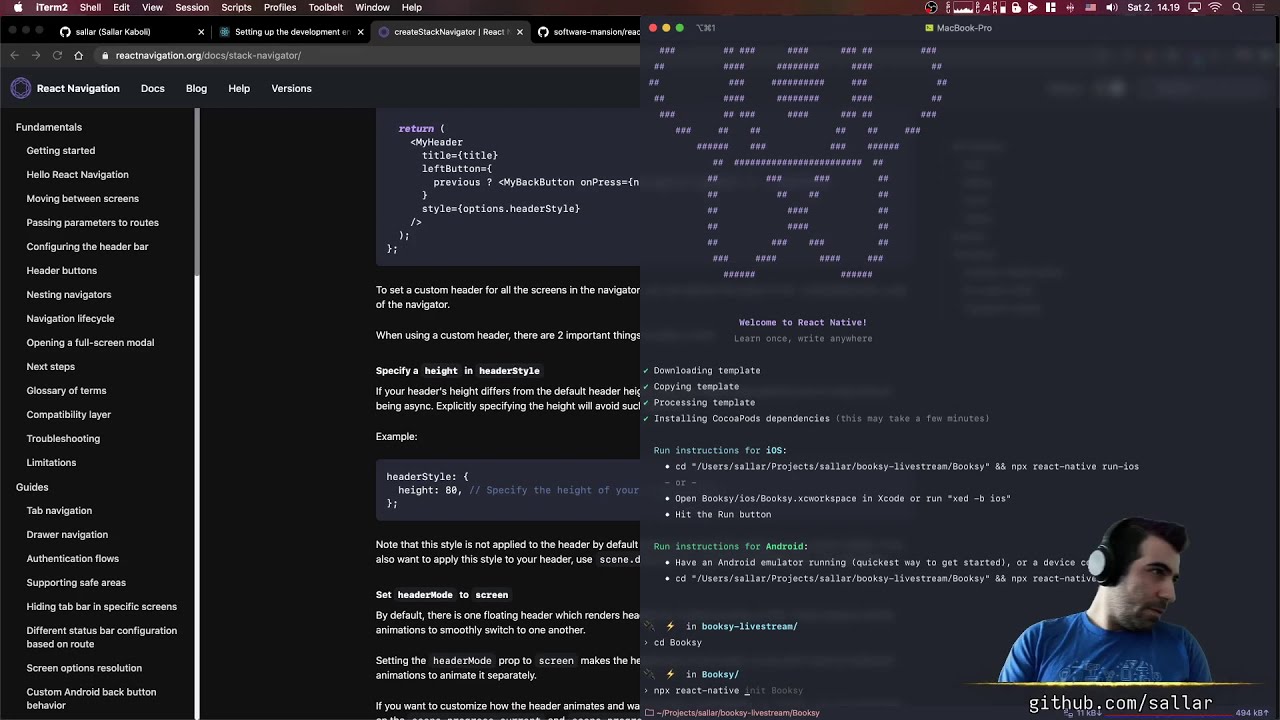Click the OBS icon in menu bar

[x=931, y=7]
